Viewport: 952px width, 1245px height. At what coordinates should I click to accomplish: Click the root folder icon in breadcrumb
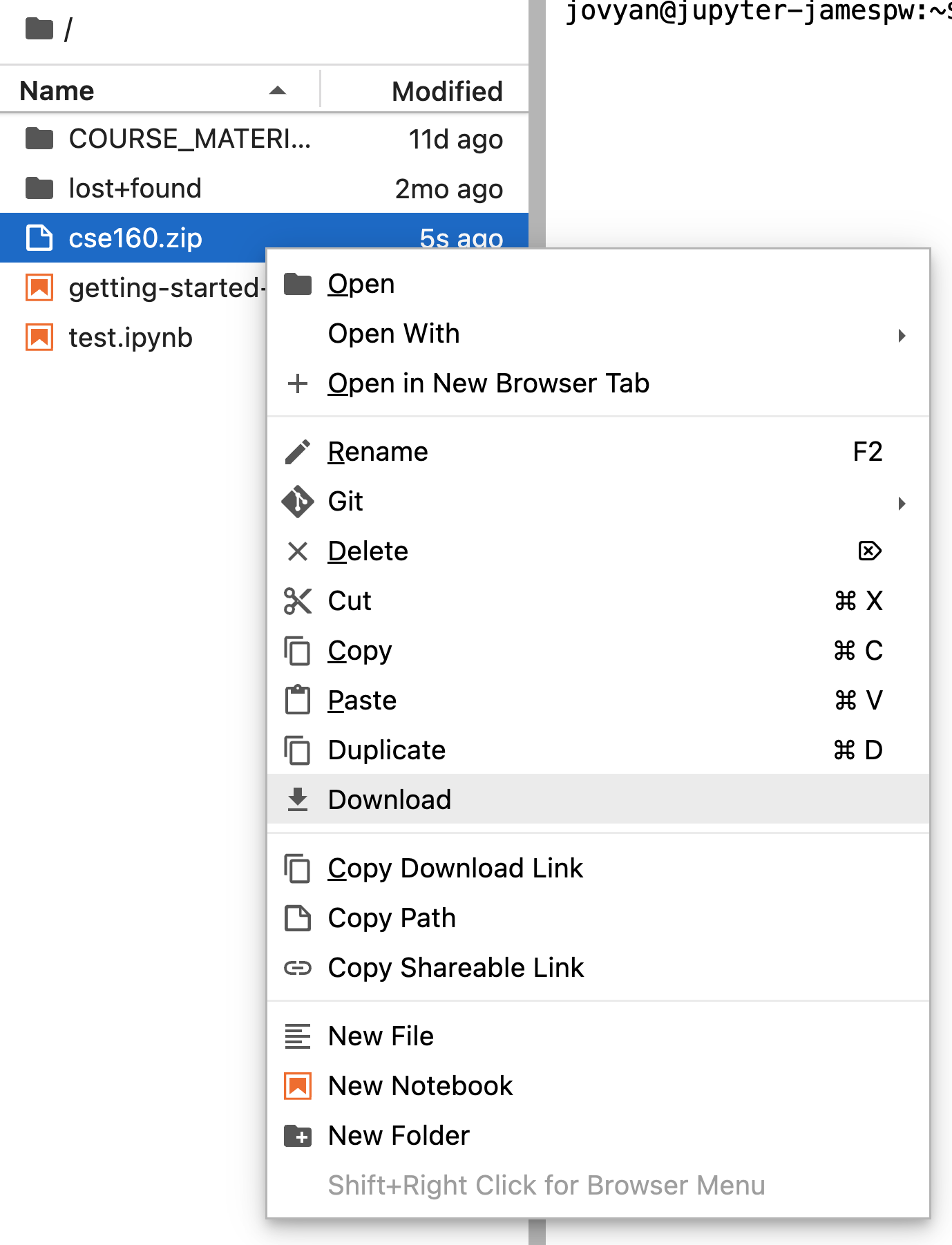(x=38, y=28)
